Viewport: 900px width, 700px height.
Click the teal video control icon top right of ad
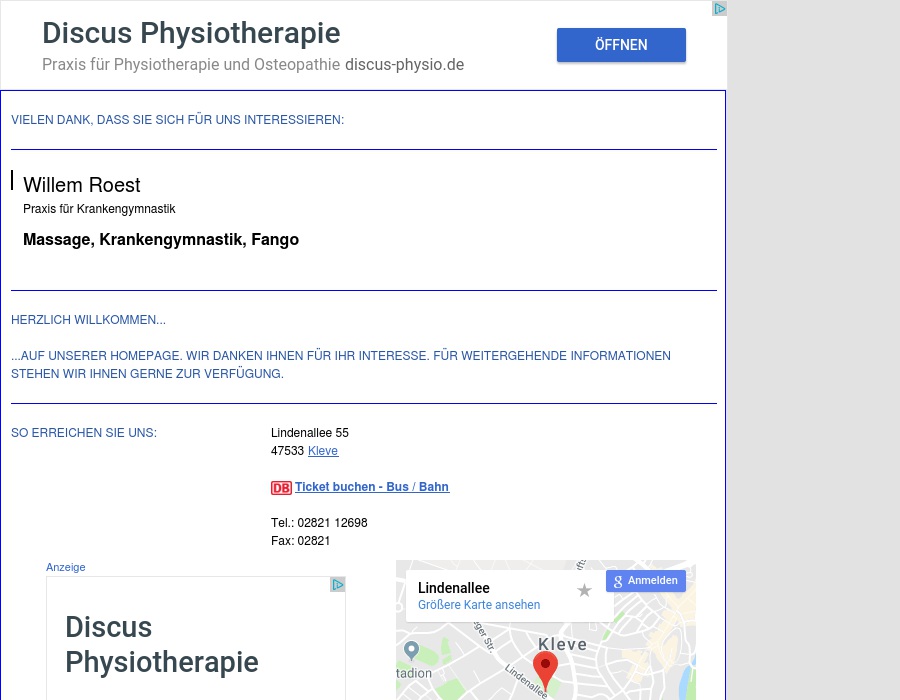[718, 8]
